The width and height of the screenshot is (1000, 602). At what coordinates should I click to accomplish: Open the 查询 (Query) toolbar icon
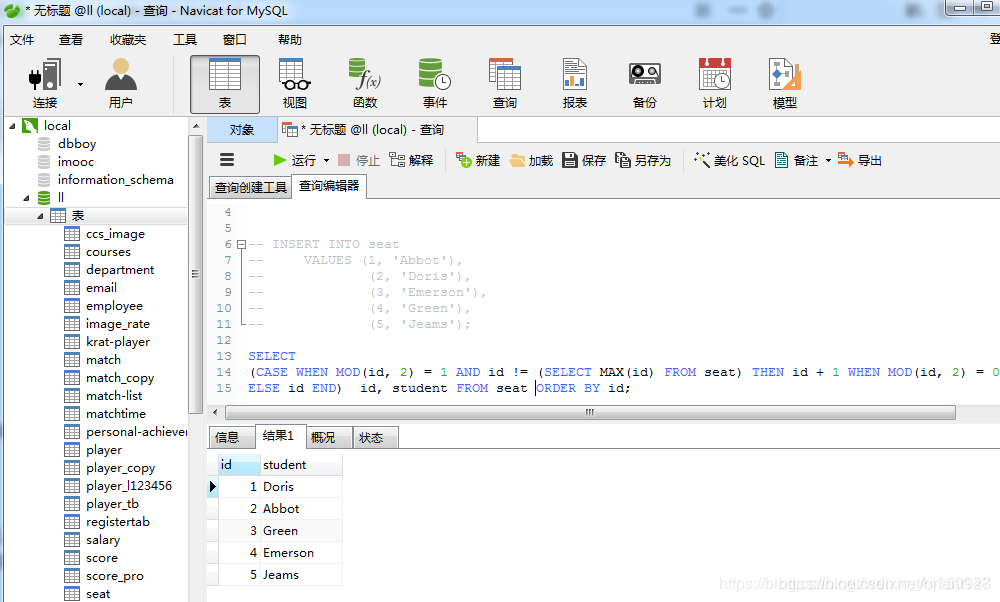click(x=505, y=80)
